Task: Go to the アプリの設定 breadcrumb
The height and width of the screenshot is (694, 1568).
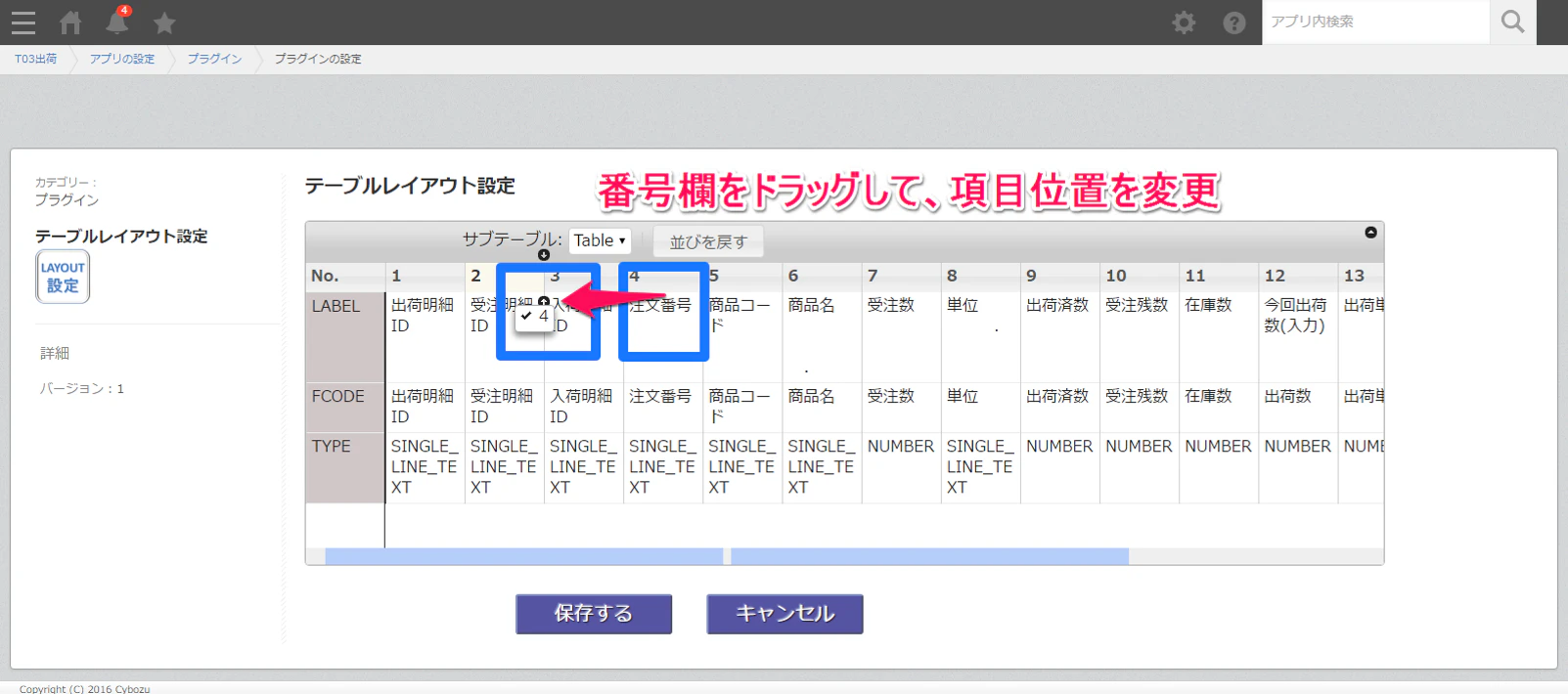Action: (122, 59)
